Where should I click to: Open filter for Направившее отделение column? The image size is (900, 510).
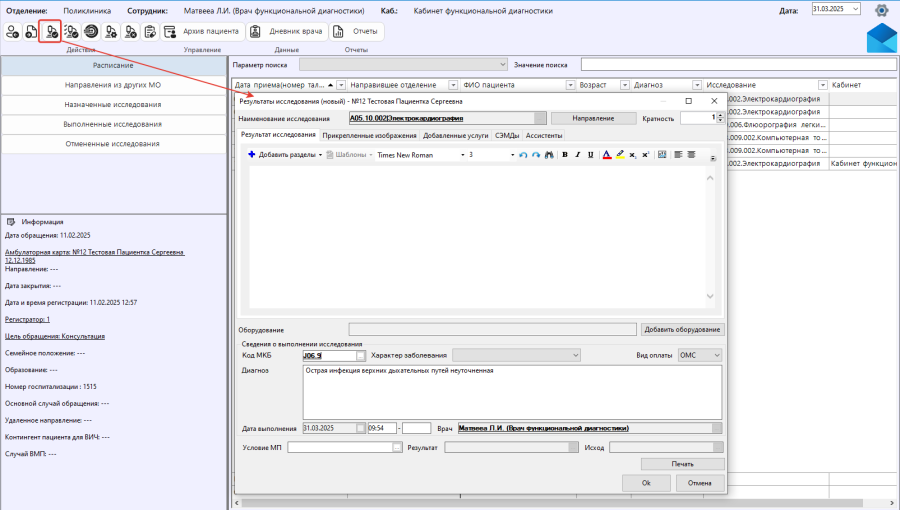453,85
